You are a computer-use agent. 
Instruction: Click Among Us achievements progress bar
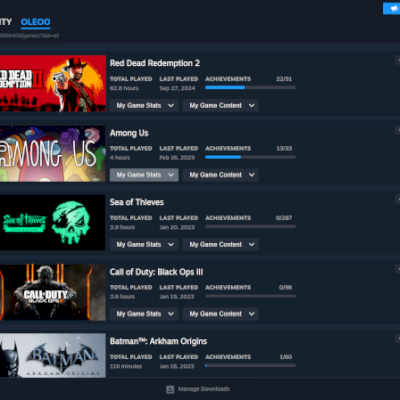250,157
